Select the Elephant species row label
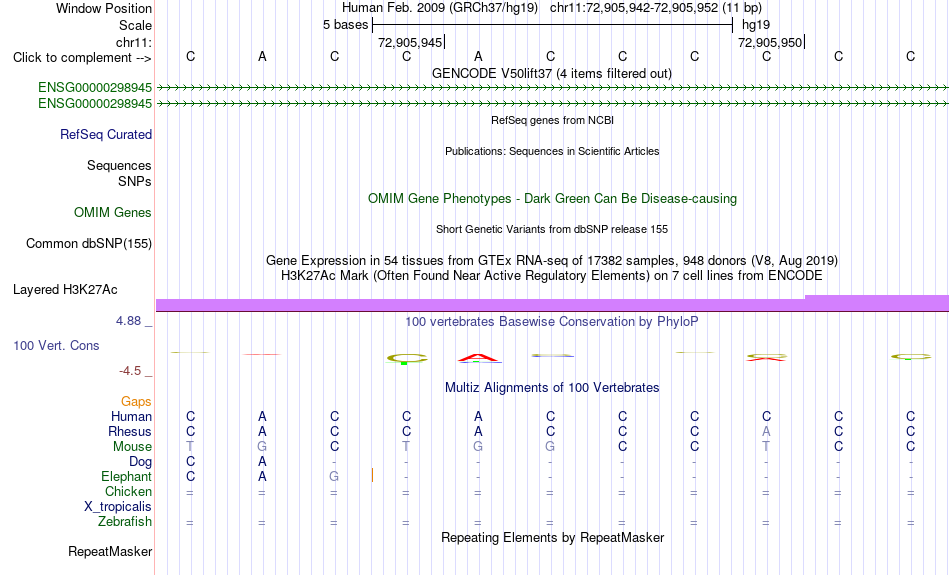This screenshot has width=950, height=575. click(127, 477)
